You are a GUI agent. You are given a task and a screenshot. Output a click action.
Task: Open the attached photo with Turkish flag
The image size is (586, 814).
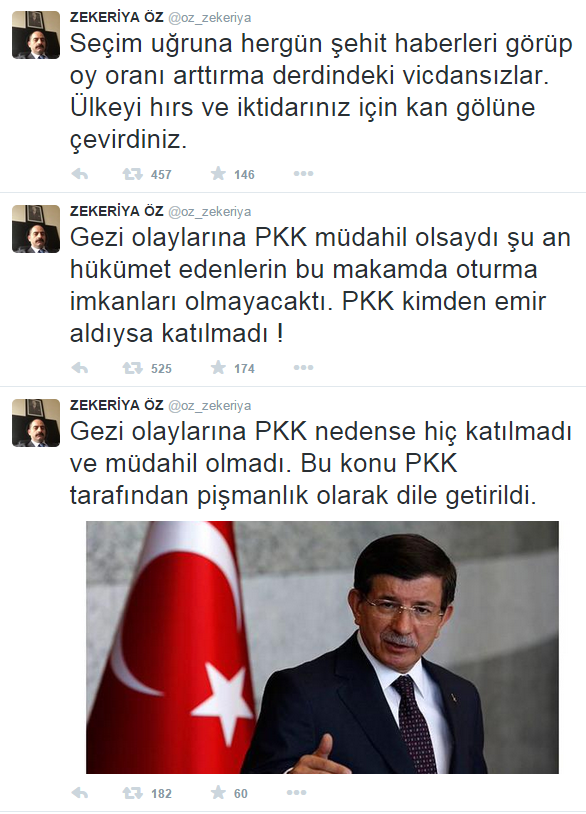[x=322, y=647]
